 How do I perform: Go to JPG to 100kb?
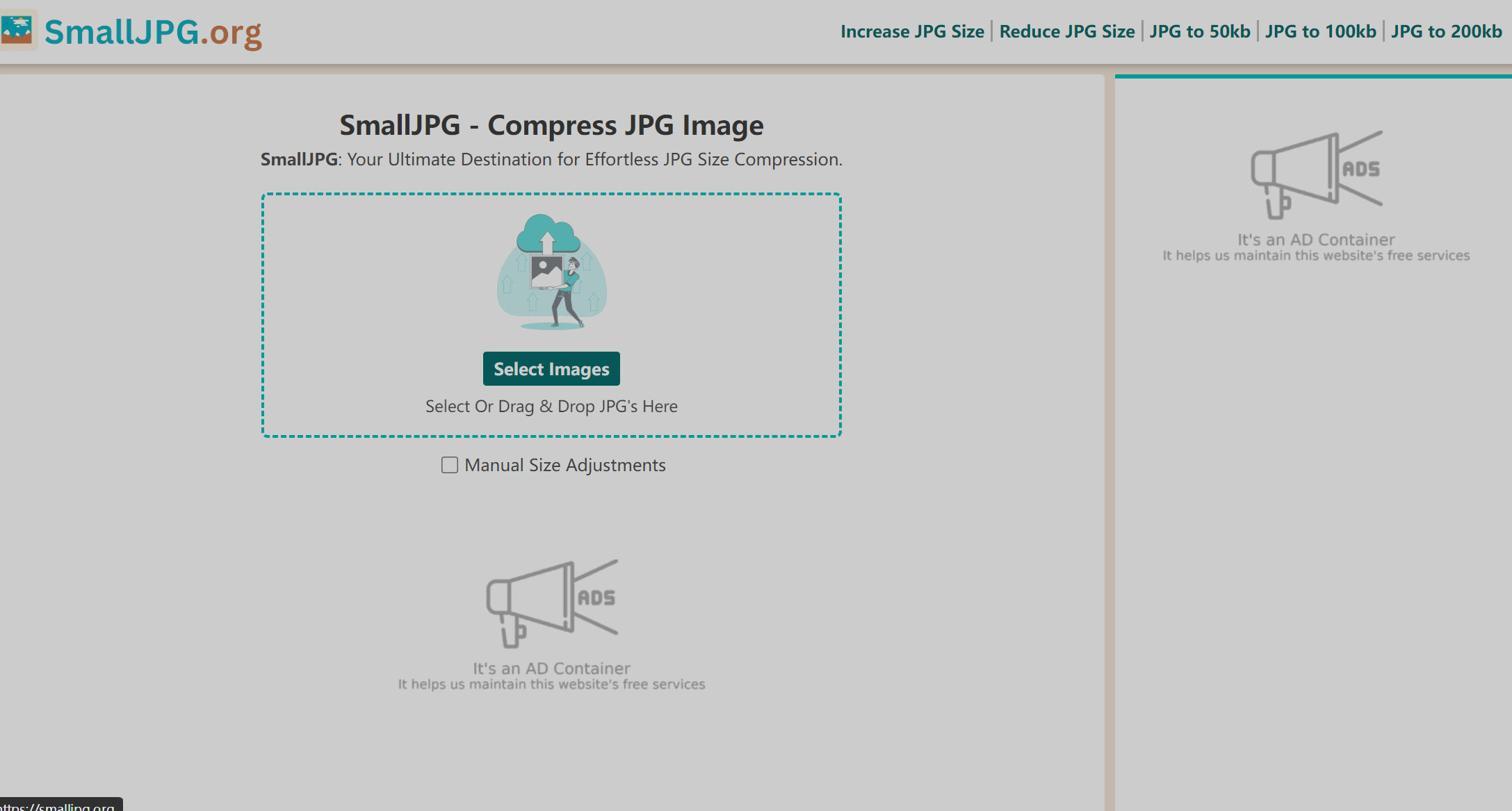(1320, 31)
